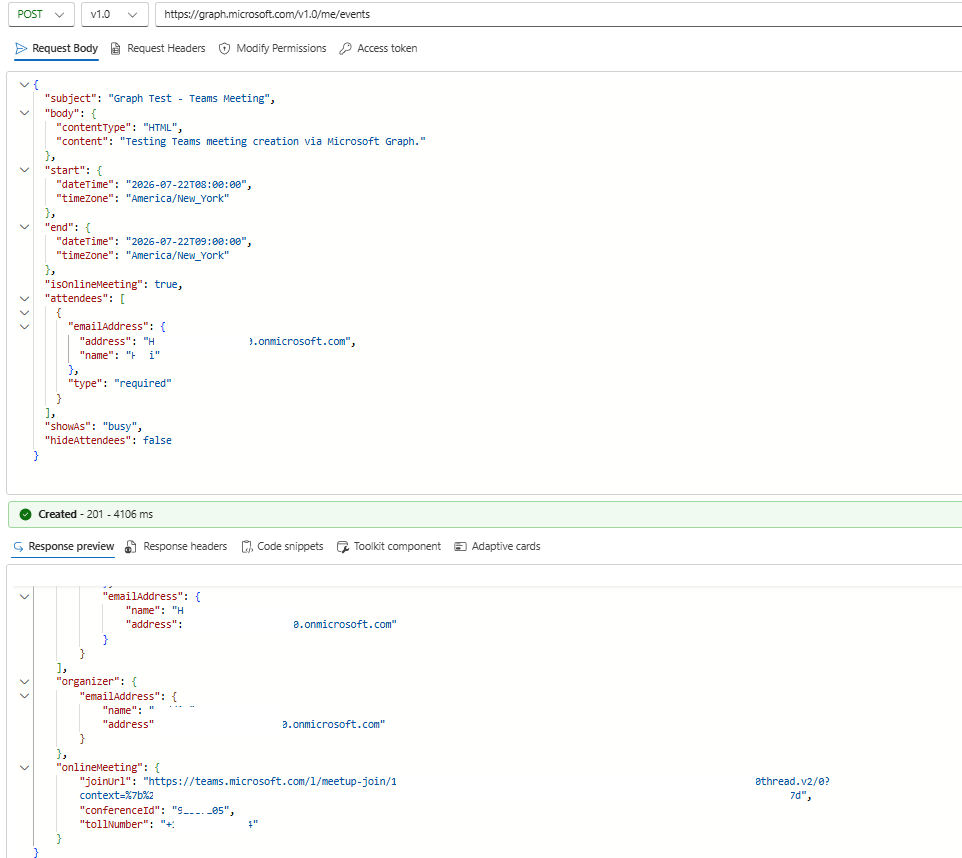The height and width of the screenshot is (858, 962).
Task: Click the "isOnlineMeeting": true line
Action: [x=114, y=284]
